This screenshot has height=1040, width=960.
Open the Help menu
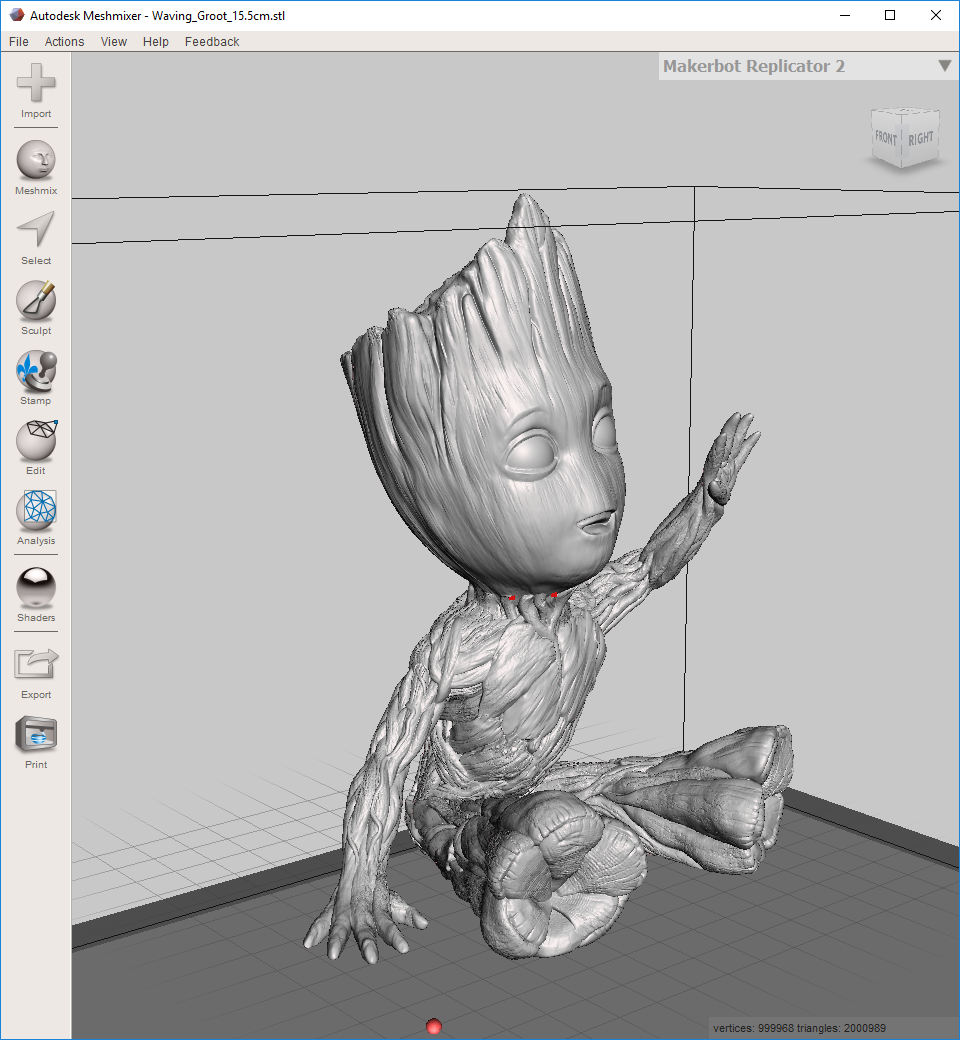pyautogui.click(x=156, y=42)
